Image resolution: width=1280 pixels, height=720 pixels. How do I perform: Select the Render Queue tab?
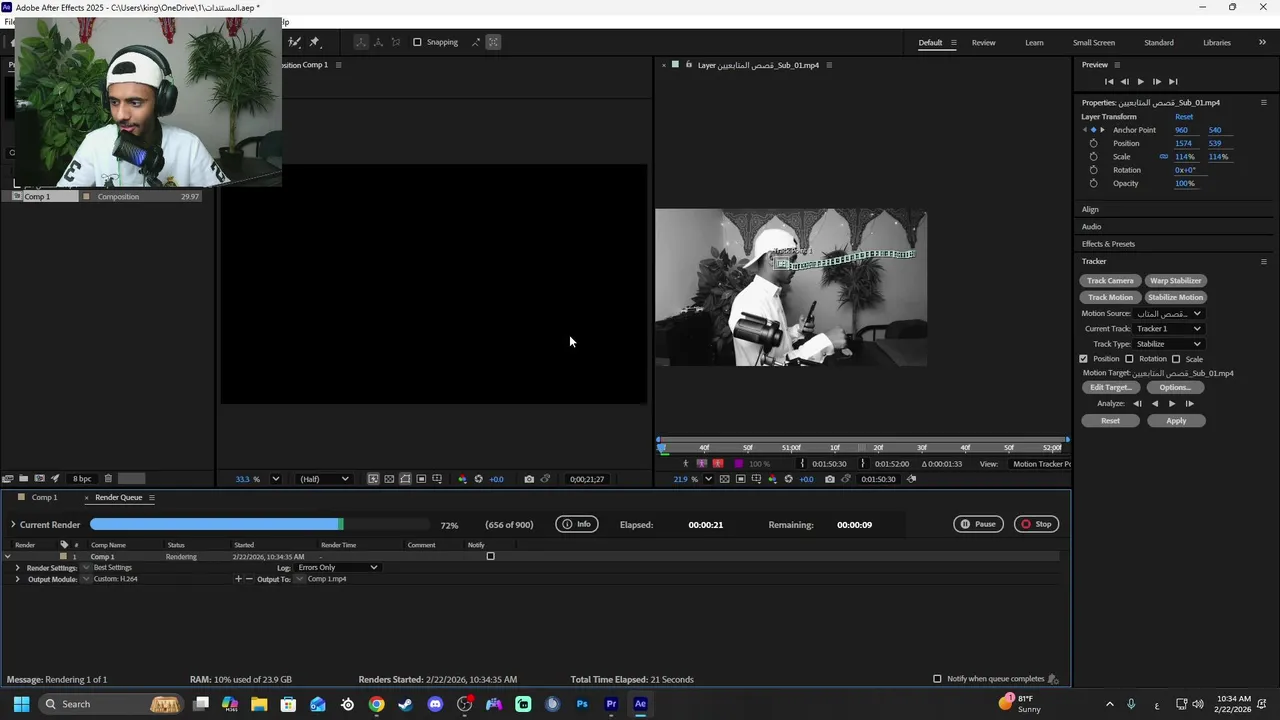(118, 497)
